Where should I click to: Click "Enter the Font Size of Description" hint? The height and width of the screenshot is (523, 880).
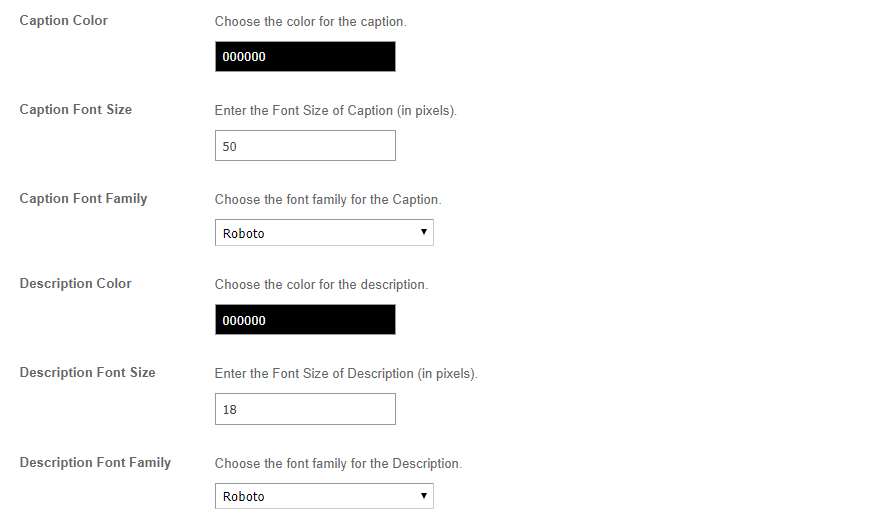[346, 373]
